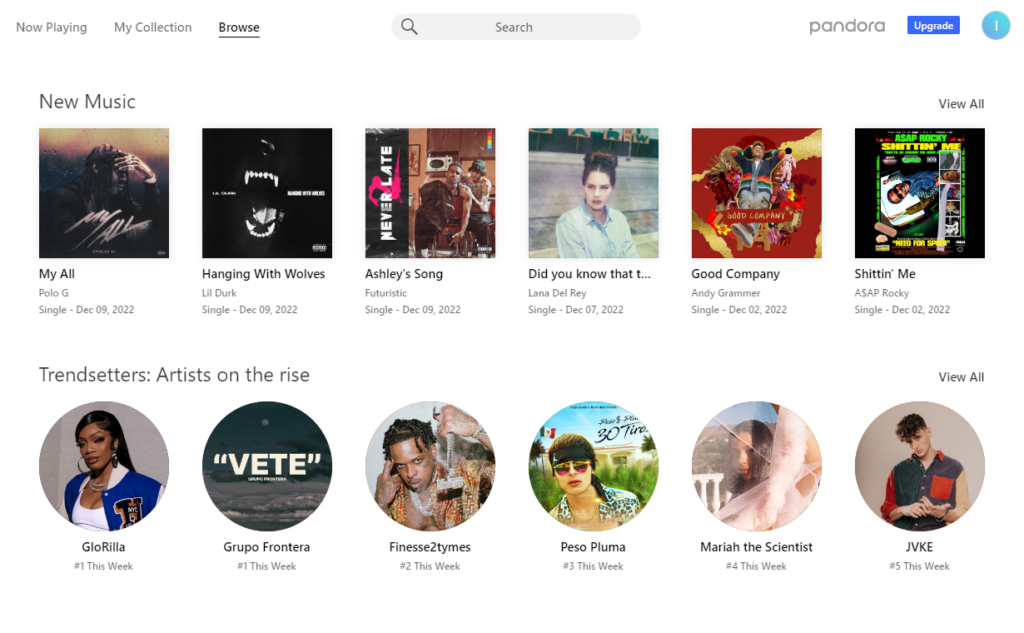This screenshot has width=1024, height=633.
Task: Open the Shittin' Me title link
Action: [885, 274]
